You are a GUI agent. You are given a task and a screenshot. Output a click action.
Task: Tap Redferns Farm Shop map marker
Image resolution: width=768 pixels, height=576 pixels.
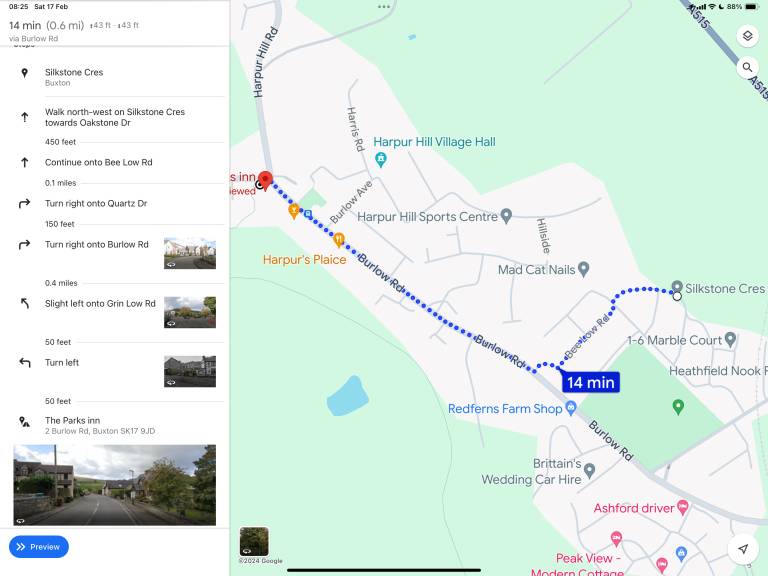coord(571,408)
